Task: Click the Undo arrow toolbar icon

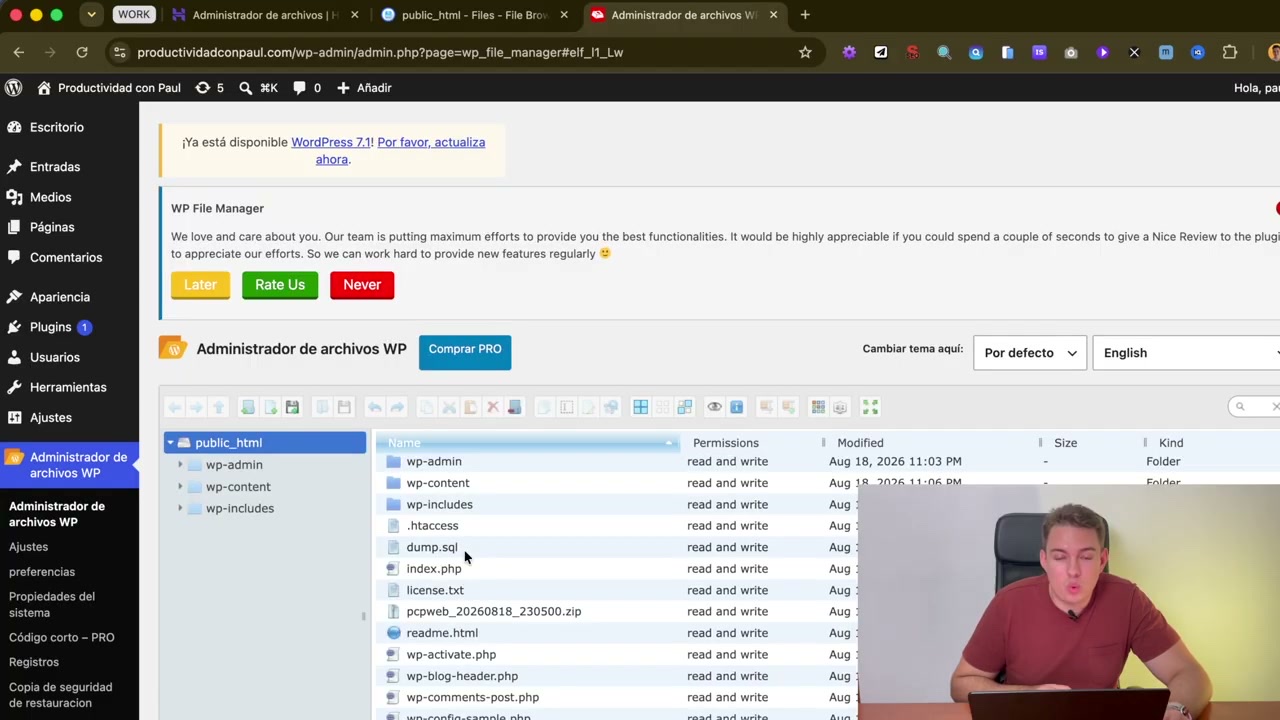Action: coord(374,407)
